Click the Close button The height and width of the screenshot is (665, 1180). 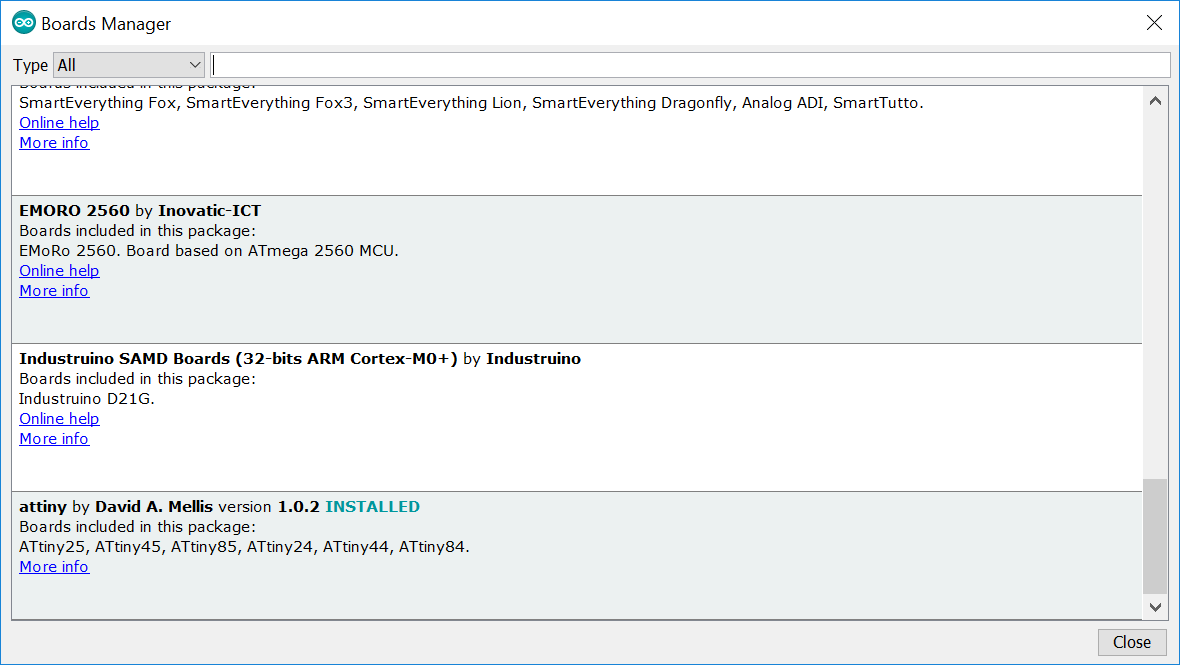(1132, 642)
